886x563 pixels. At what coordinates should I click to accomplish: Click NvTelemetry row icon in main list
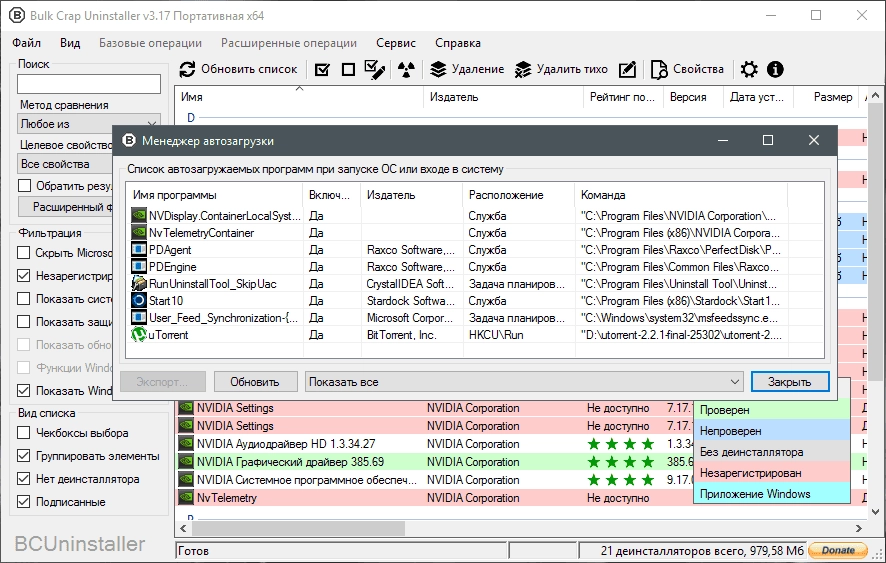pyautogui.click(x=186, y=498)
